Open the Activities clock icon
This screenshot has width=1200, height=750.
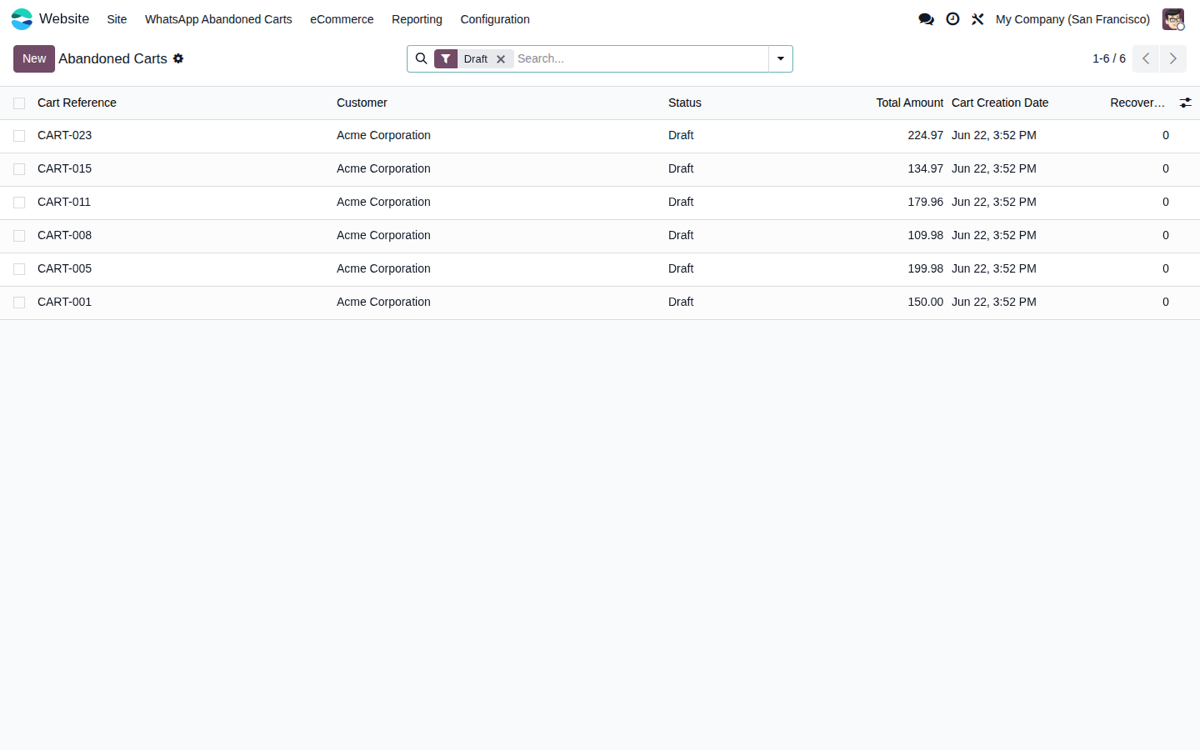(953, 19)
